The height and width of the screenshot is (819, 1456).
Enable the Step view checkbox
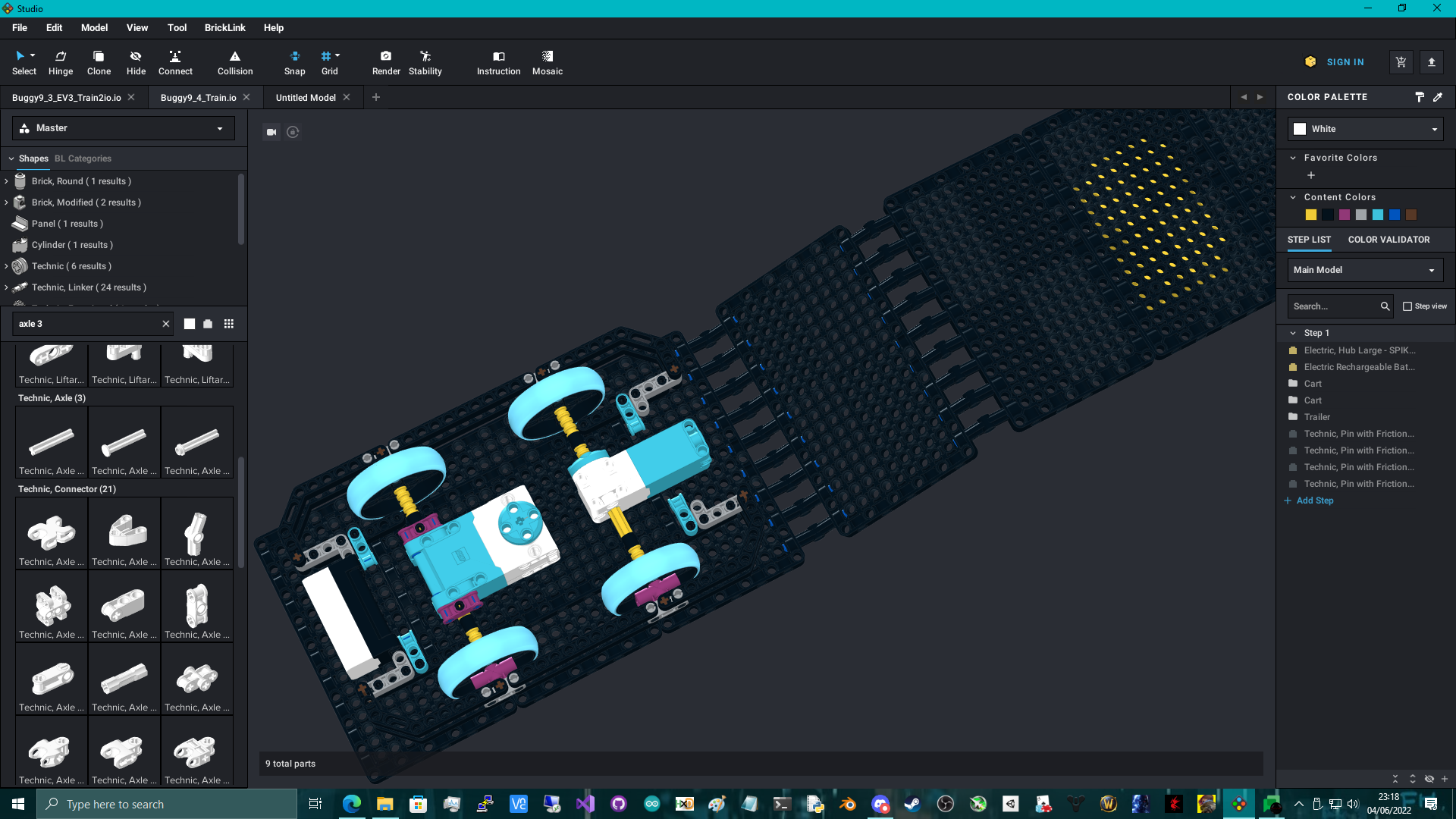click(x=1407, y=306)
